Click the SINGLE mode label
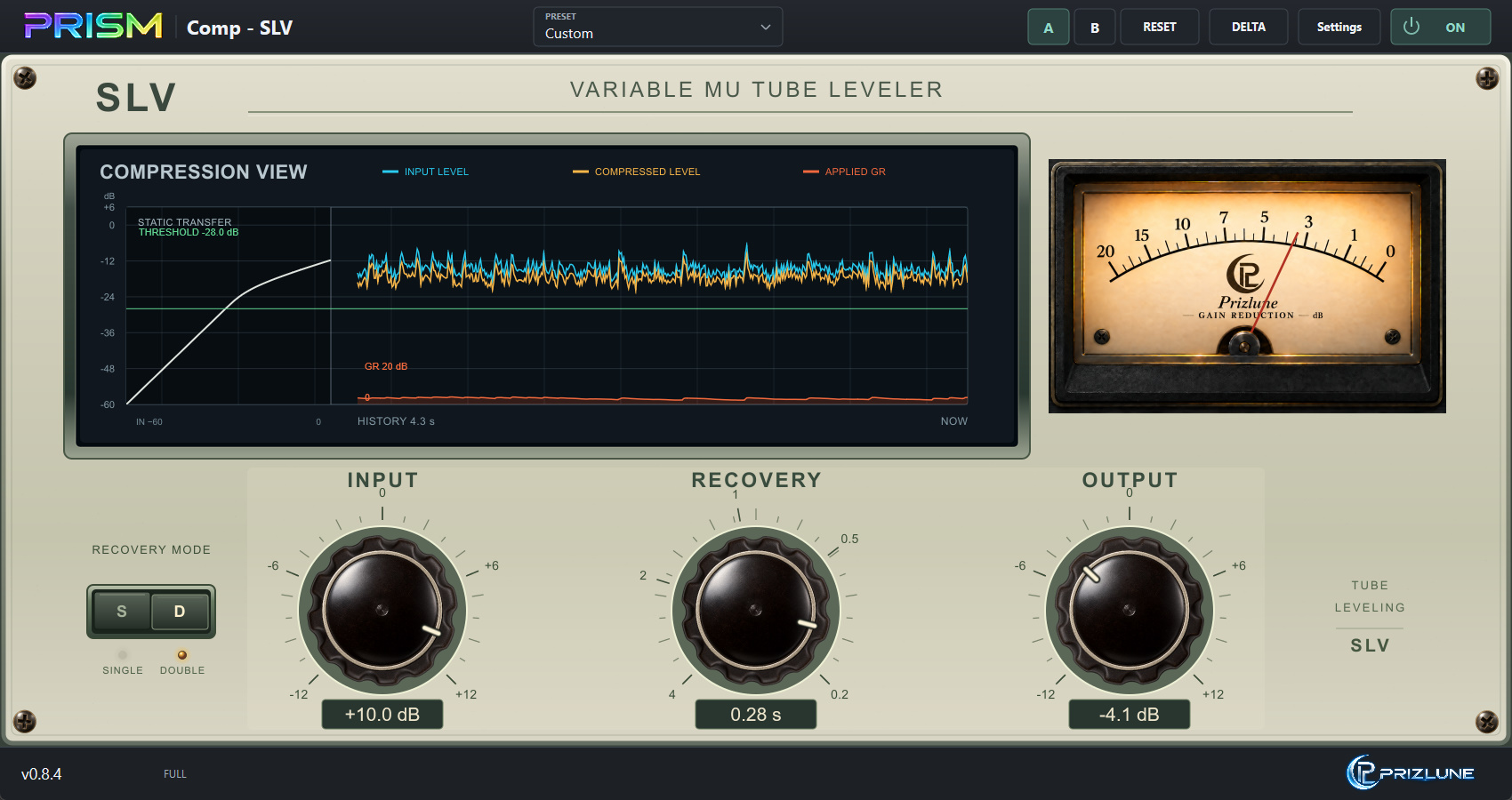 tap(123, 670)
